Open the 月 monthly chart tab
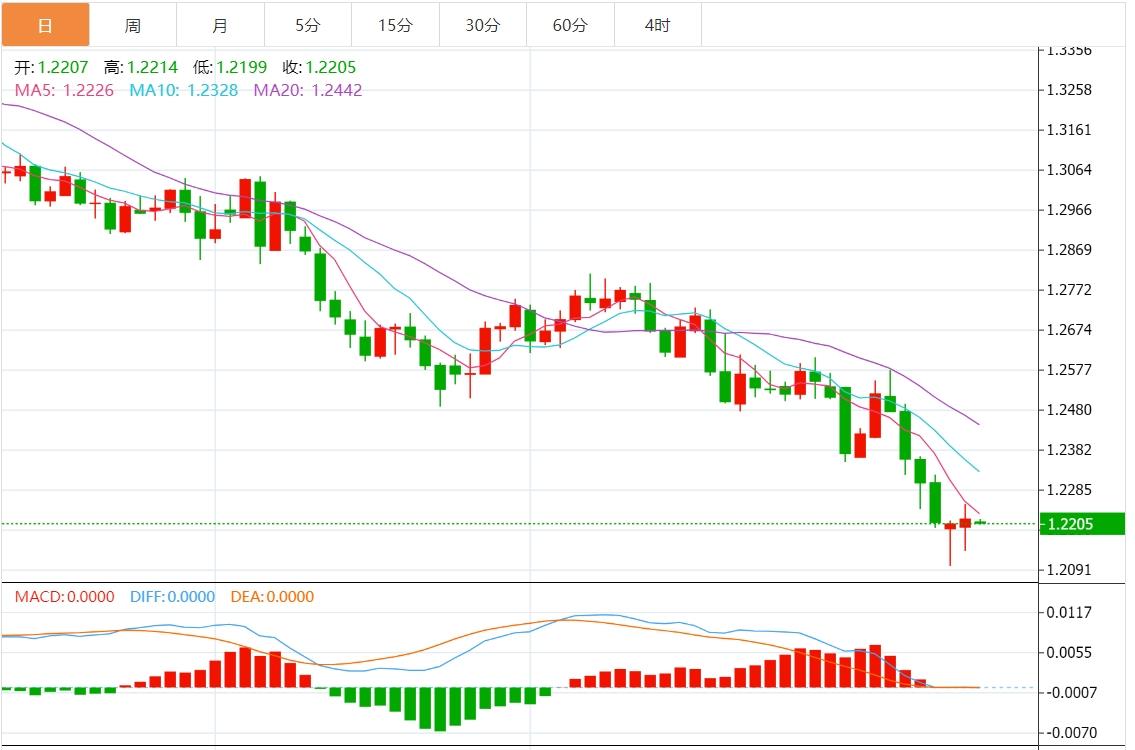This screenshot has height=750, width=1135. (x=220, y=25)
